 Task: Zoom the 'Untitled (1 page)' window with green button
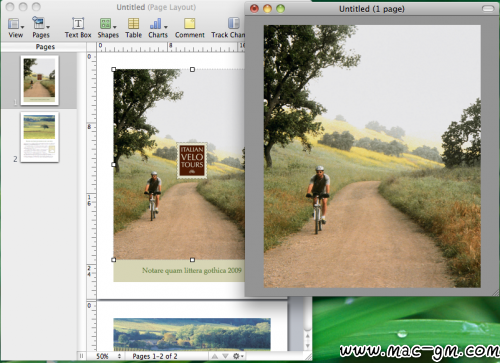click(280, 8)
